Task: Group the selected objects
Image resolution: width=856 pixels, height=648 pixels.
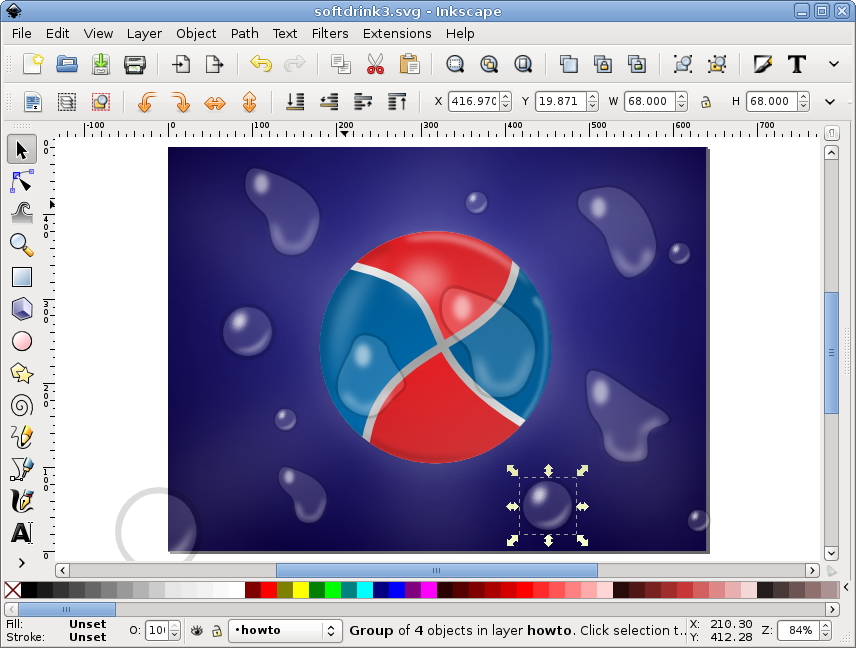Action: pos(682,64)
